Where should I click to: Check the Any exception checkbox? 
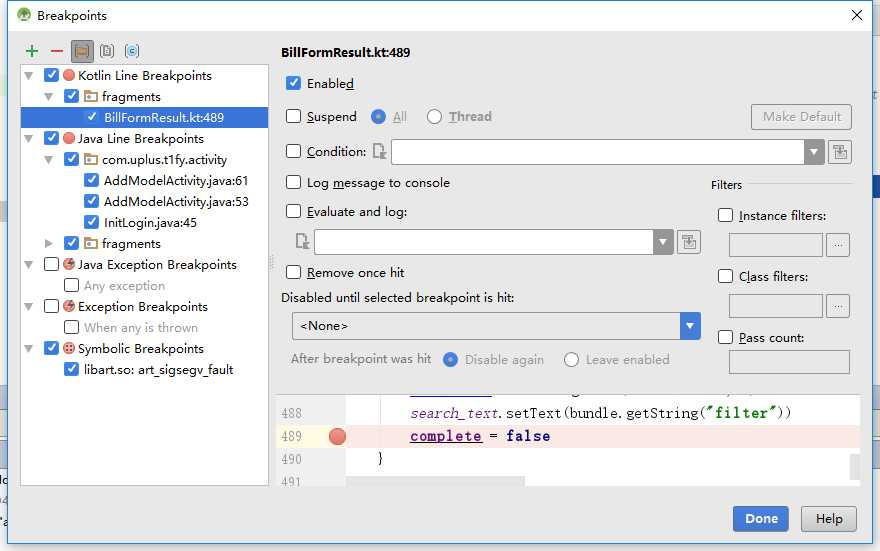tap(71, 285)
